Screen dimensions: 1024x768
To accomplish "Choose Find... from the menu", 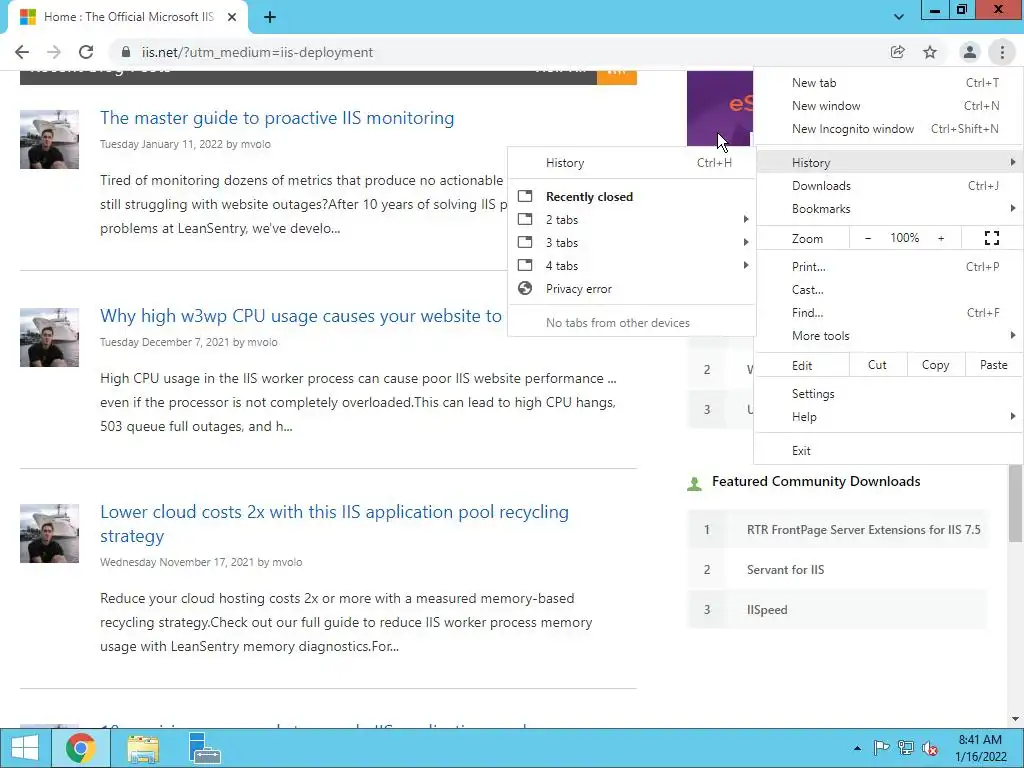I will 888,312.
